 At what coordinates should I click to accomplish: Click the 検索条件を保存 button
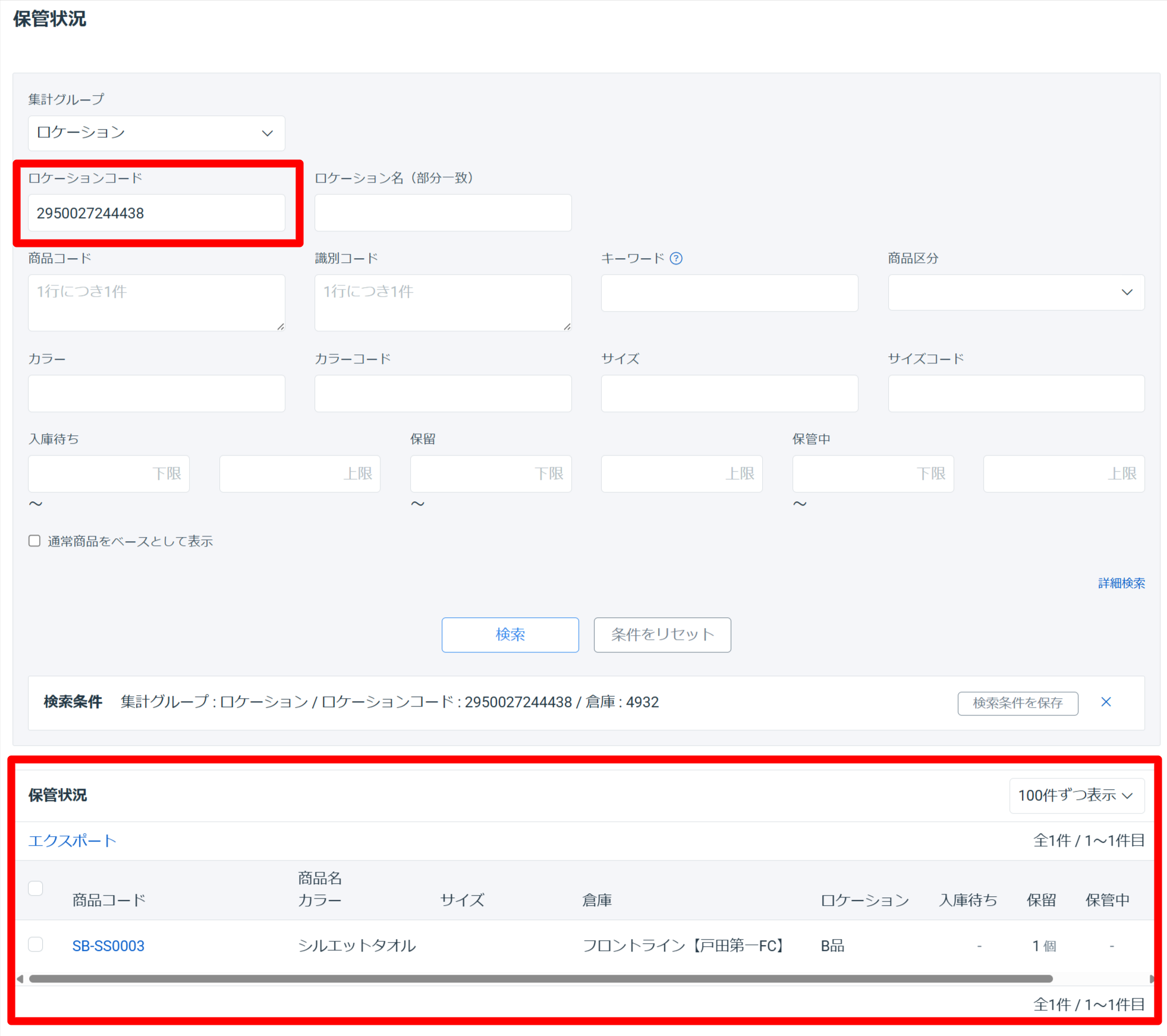[1018, 703]
